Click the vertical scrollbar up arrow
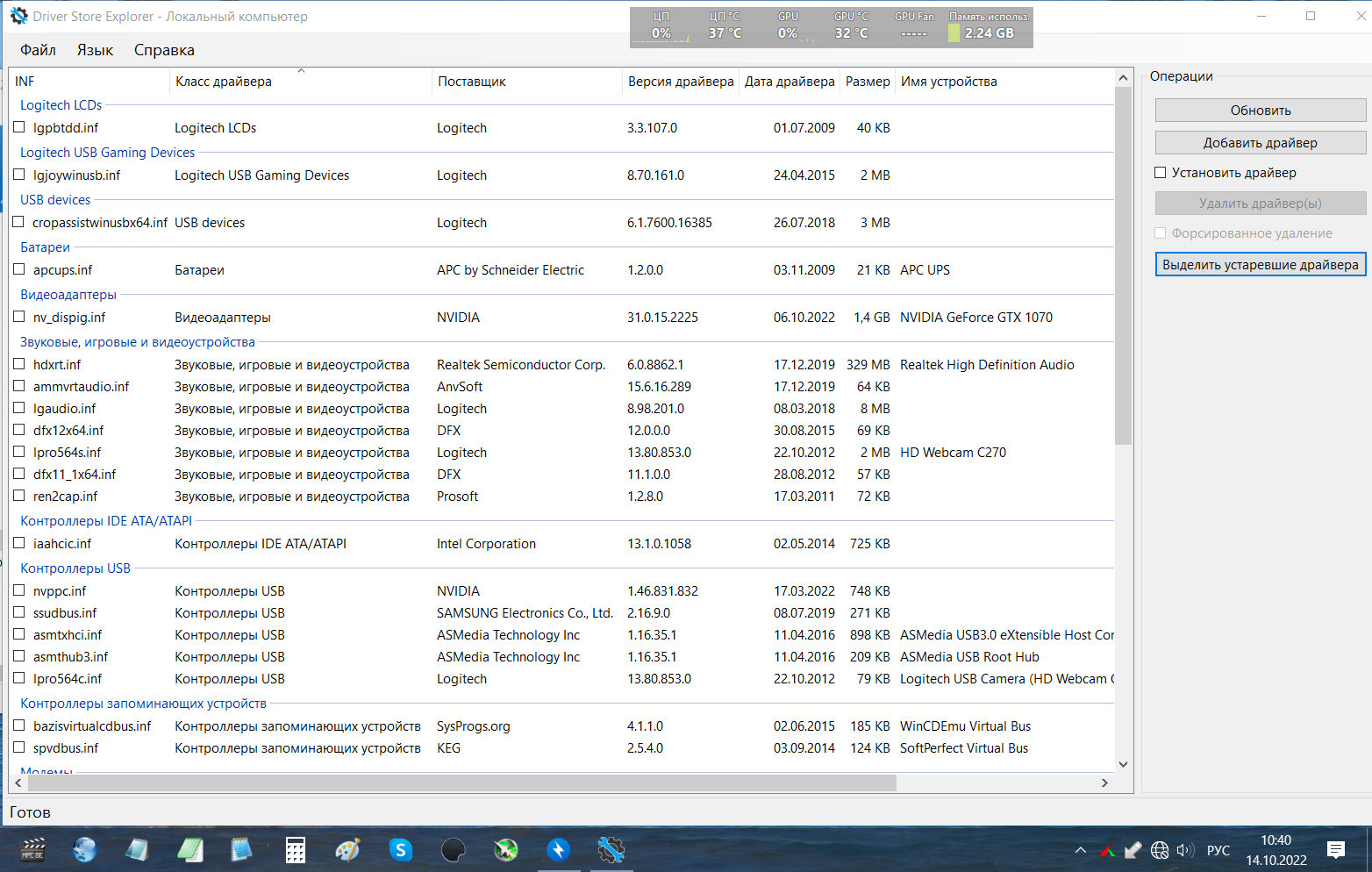Screen dimensions: 1372x872 coord(1123,78)
